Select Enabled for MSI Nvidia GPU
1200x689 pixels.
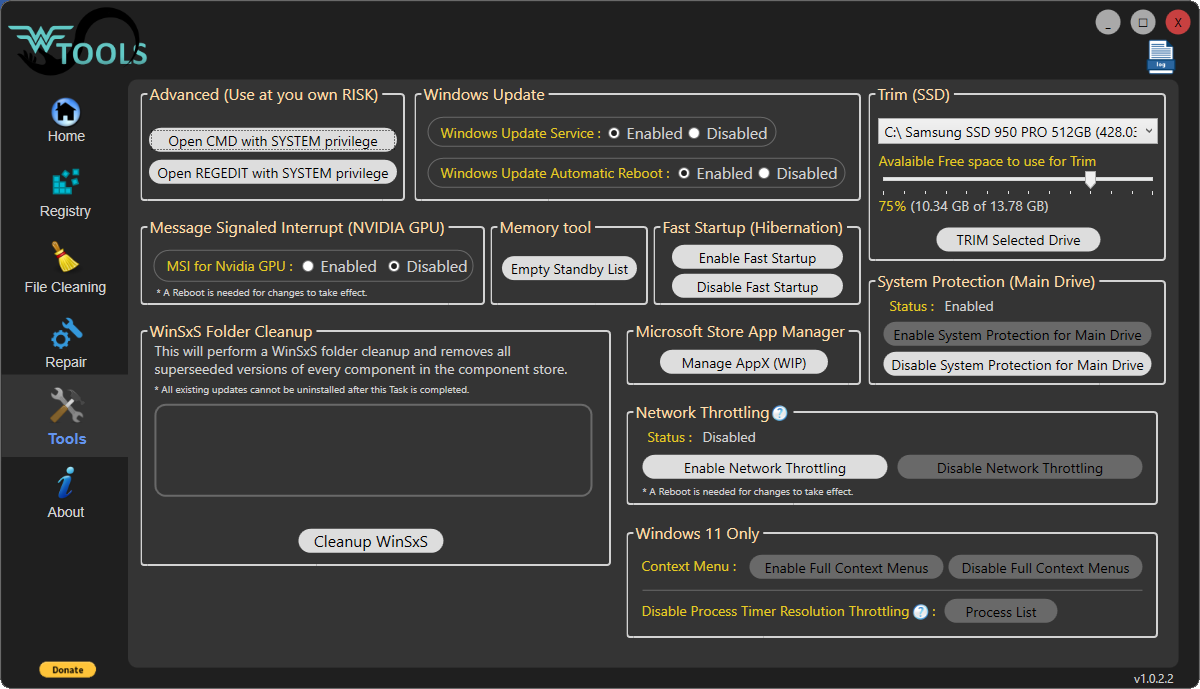[x=308, y=266]
